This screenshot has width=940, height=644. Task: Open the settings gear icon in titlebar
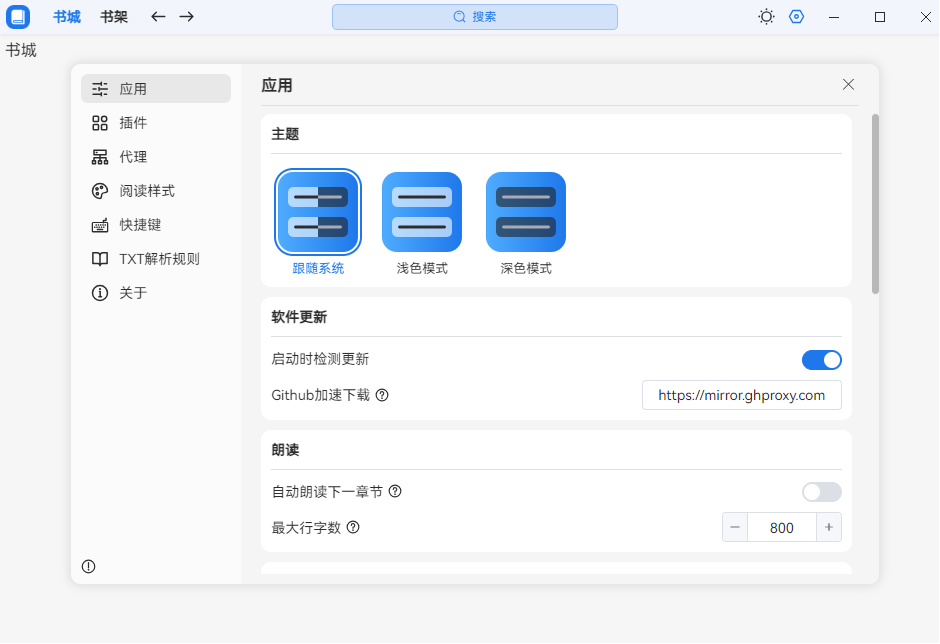pyautogui.click(x=796, y=16)
